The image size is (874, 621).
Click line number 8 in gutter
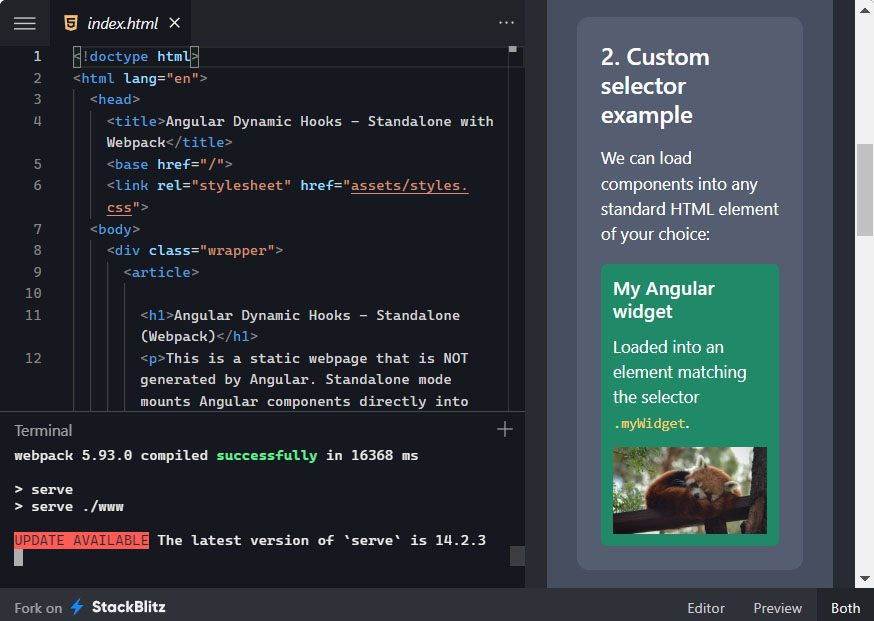click(x=37, y=250)
